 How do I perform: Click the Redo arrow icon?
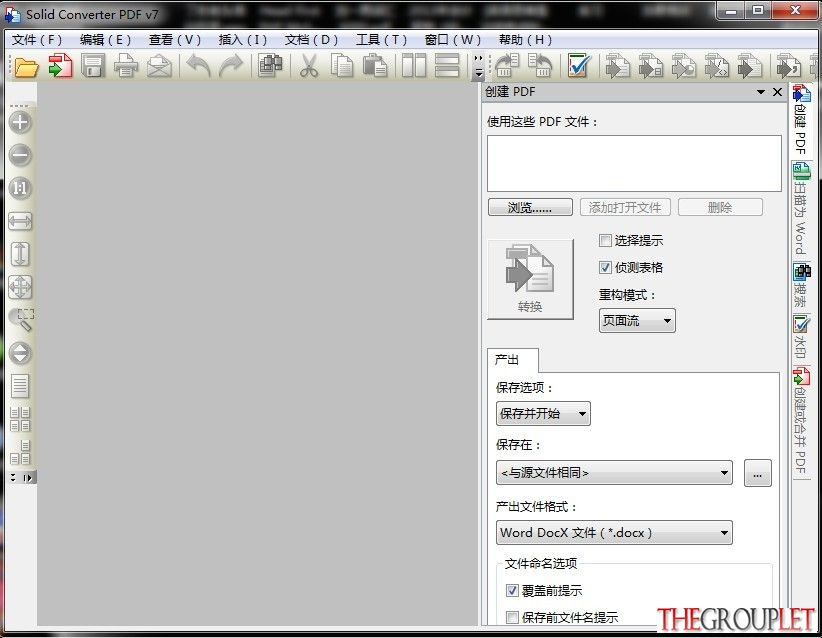(x=231, y=67)
